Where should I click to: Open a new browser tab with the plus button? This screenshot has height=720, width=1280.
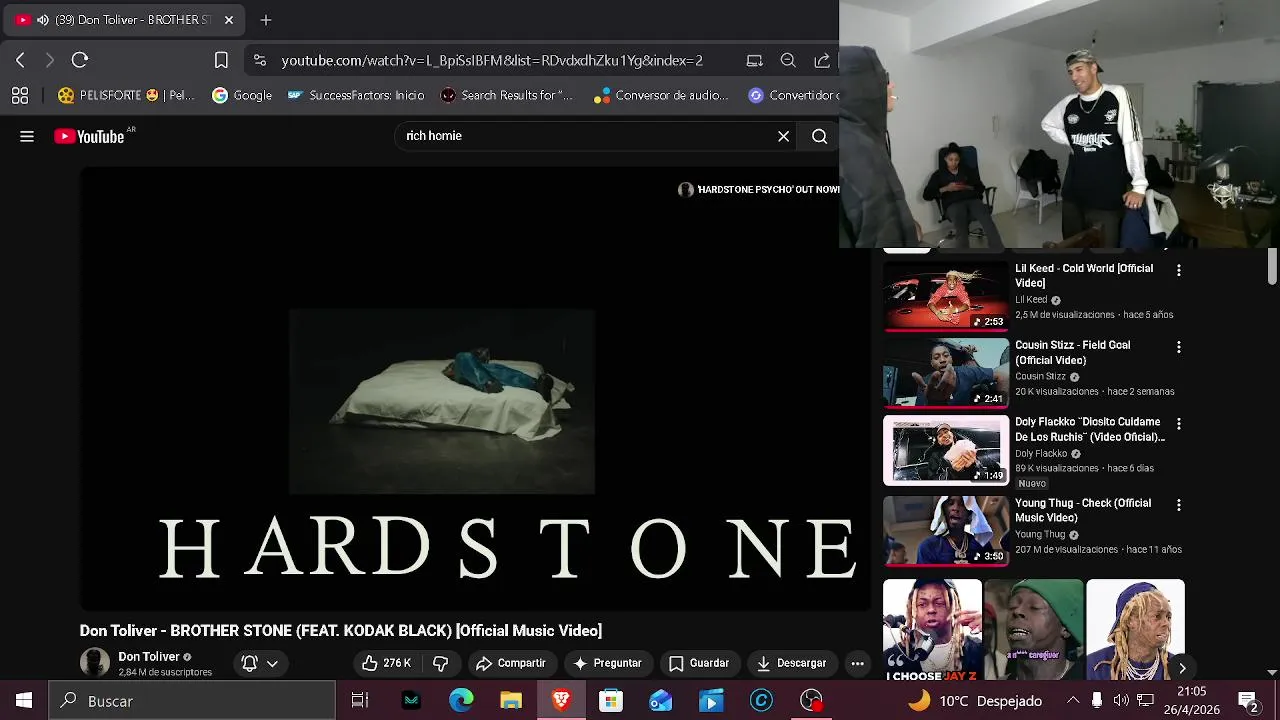pos(266,20)
